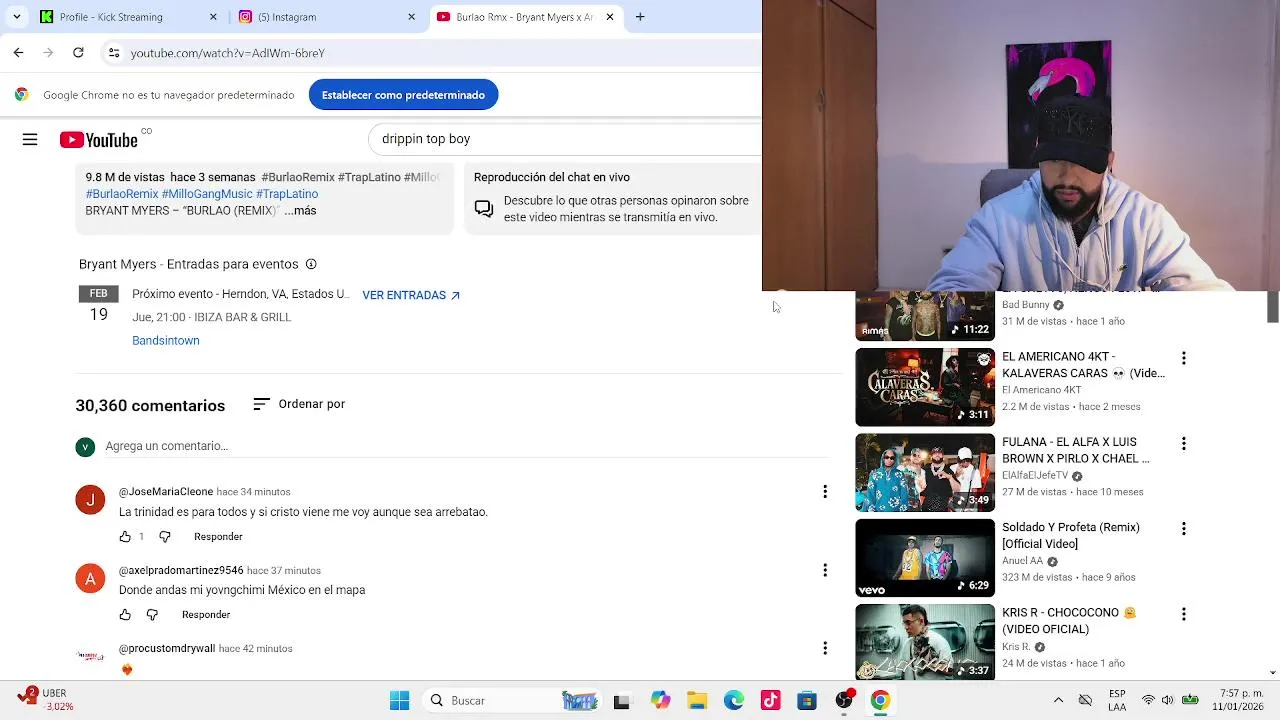The height and width of the screenshot is (720, 1280).
Task: Close the Profile - Kick Streaming tab
Action: pyautogui.click(x=213, y=17)
